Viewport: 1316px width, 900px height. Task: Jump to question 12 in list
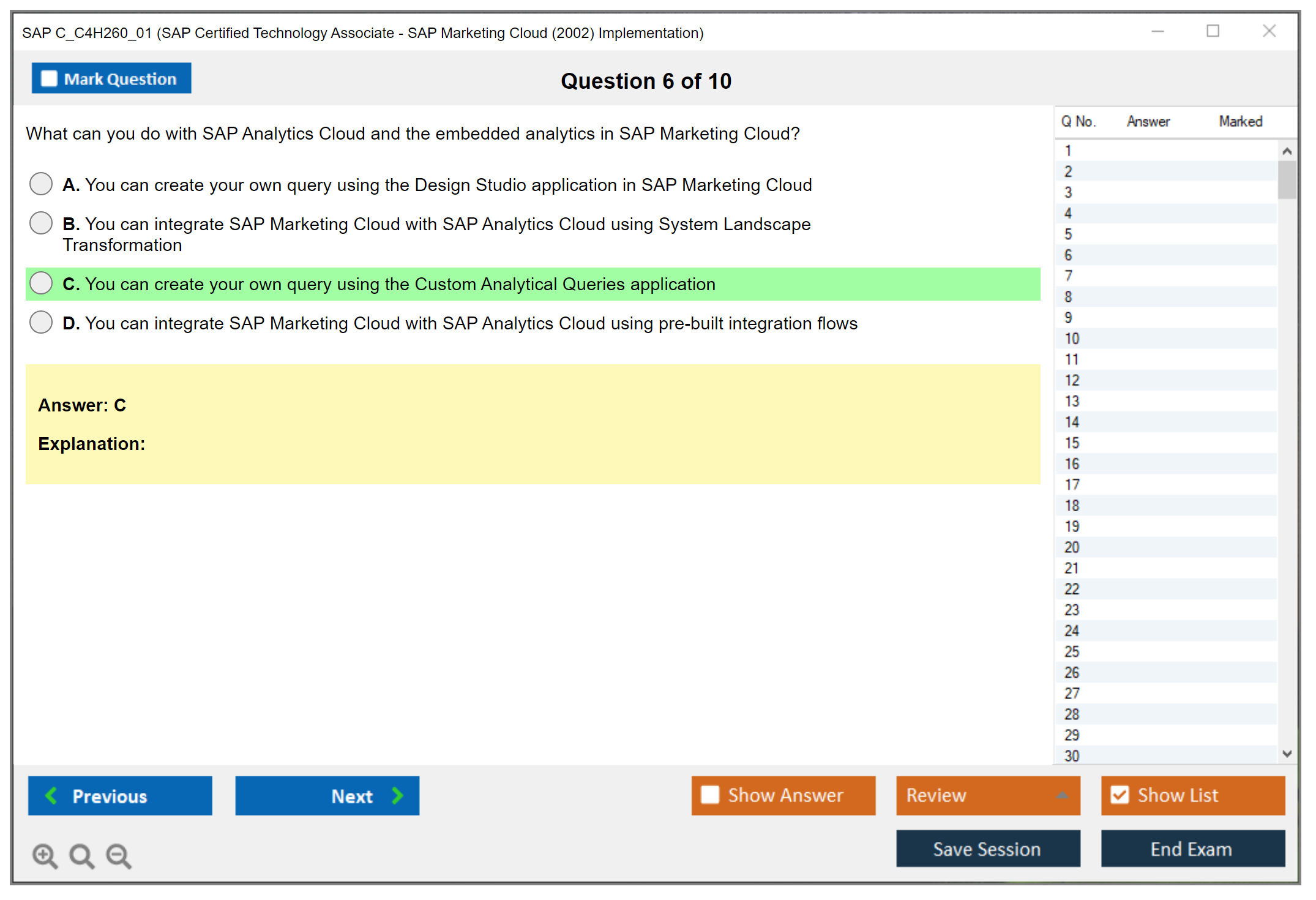point(1072,380)
